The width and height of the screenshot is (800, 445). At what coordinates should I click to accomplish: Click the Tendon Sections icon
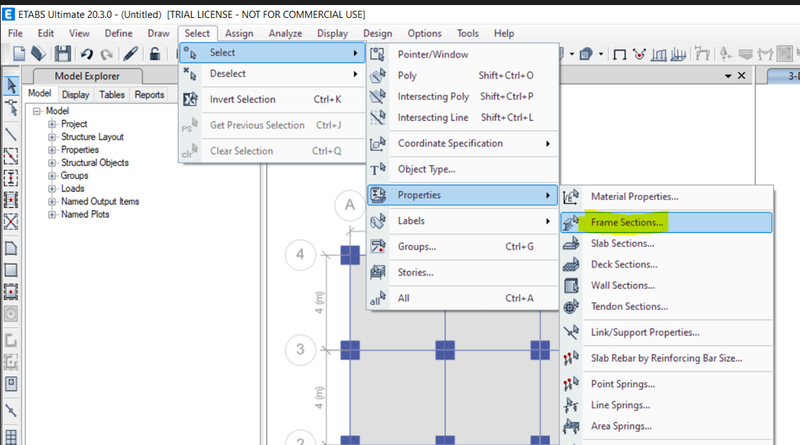571,306
